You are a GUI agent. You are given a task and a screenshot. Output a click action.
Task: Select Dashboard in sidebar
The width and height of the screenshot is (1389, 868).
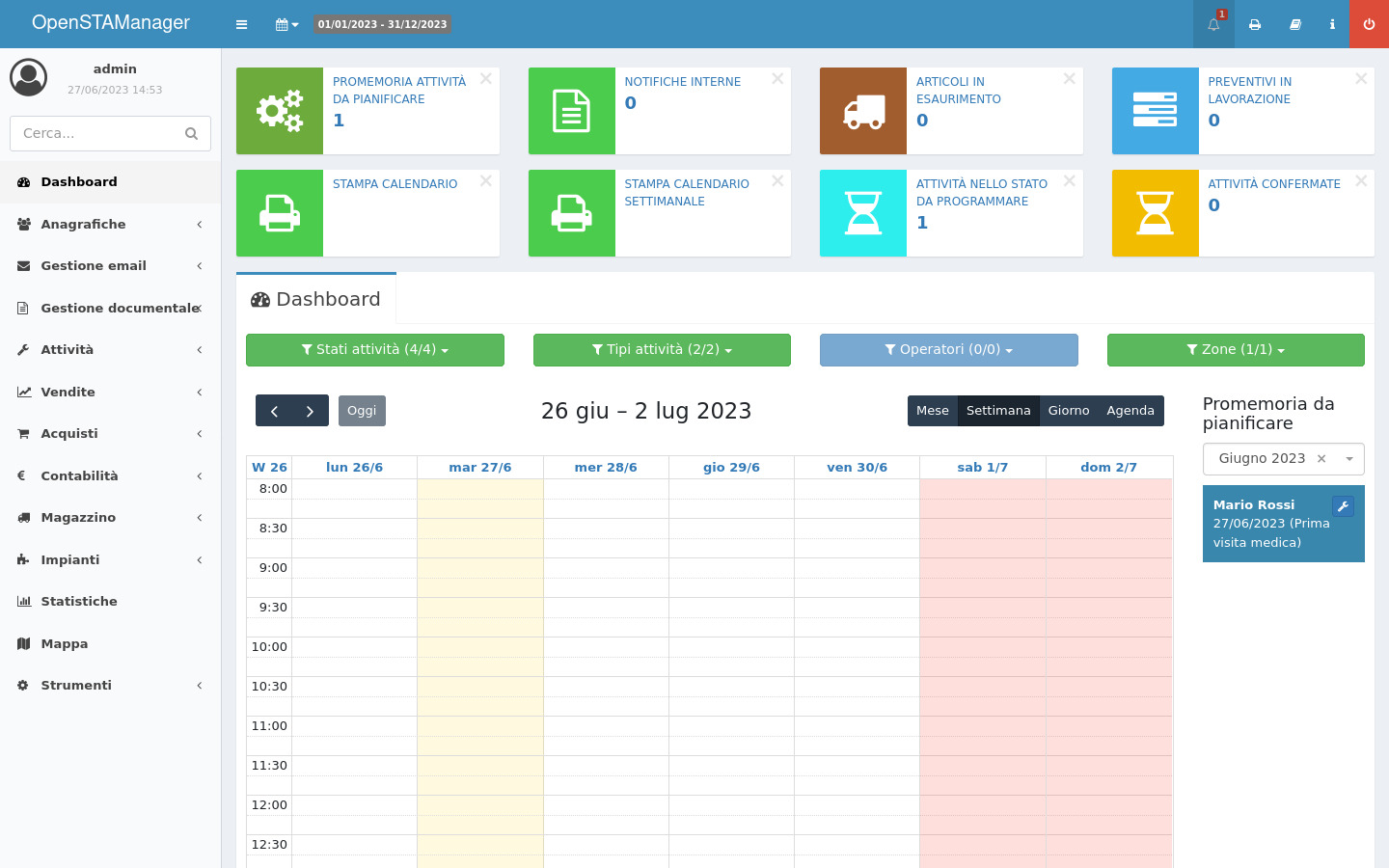click(111, 182)
